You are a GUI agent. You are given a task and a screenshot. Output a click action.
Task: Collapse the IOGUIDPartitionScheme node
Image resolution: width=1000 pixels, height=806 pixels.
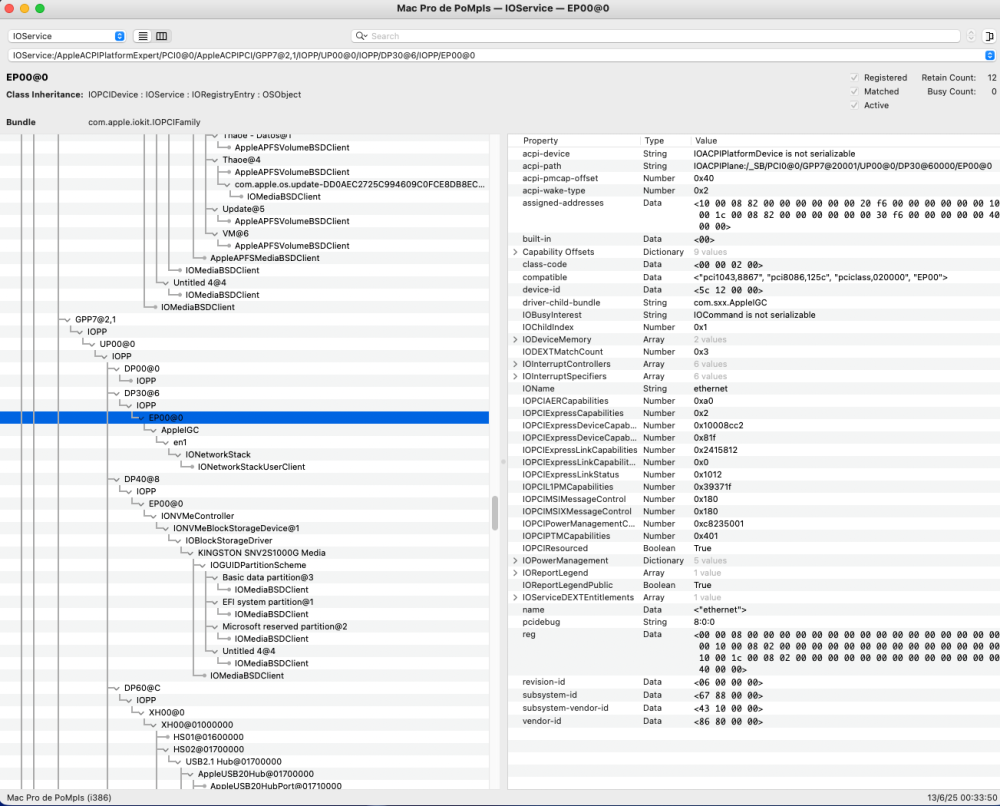click(x=201, y=566)
